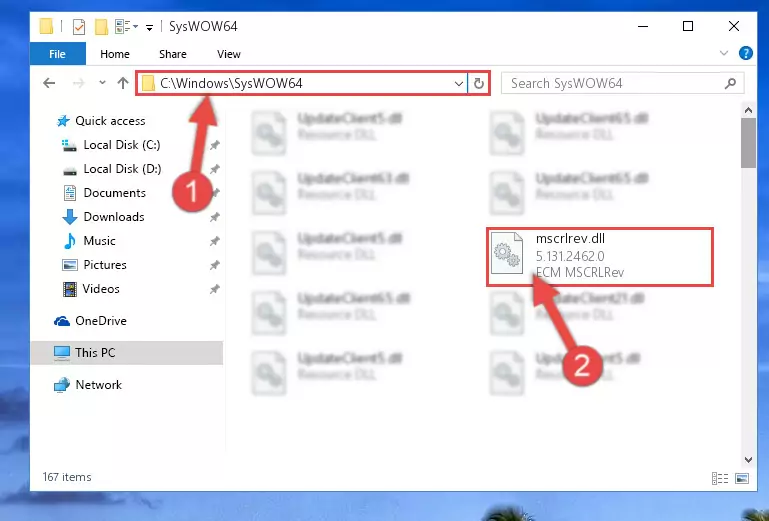Close the SysWOW64 window
The width and height of the screenshot is (769, 521).
coord(734,26)
